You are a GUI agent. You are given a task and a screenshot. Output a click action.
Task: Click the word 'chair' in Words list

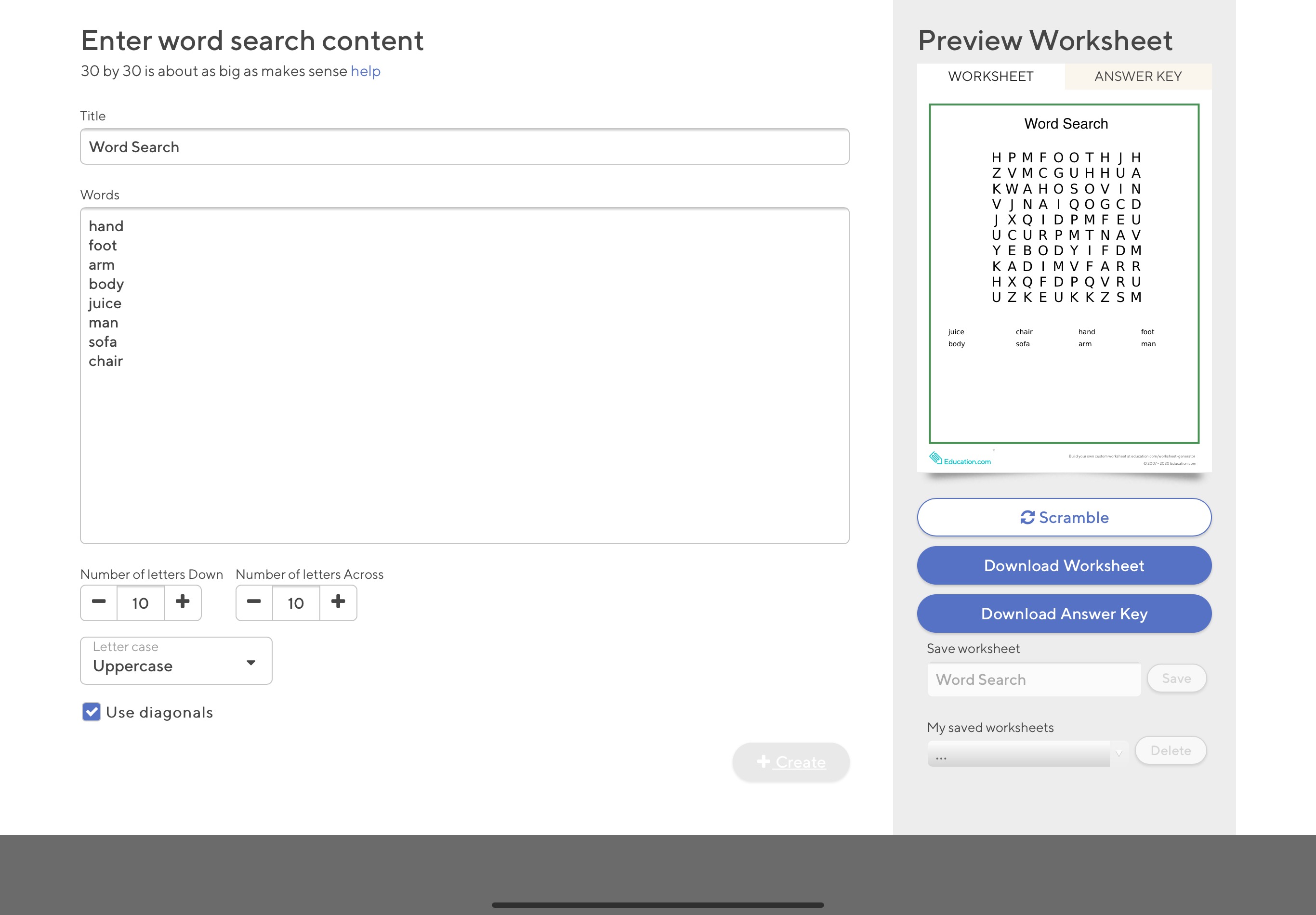(x=105, y=361)
